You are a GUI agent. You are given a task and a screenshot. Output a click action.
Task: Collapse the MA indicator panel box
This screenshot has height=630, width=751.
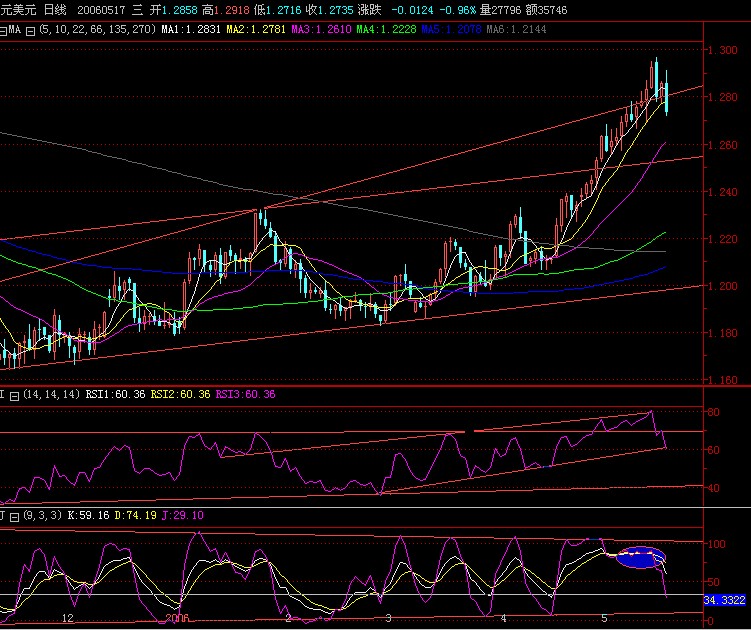tap(2, 32)
